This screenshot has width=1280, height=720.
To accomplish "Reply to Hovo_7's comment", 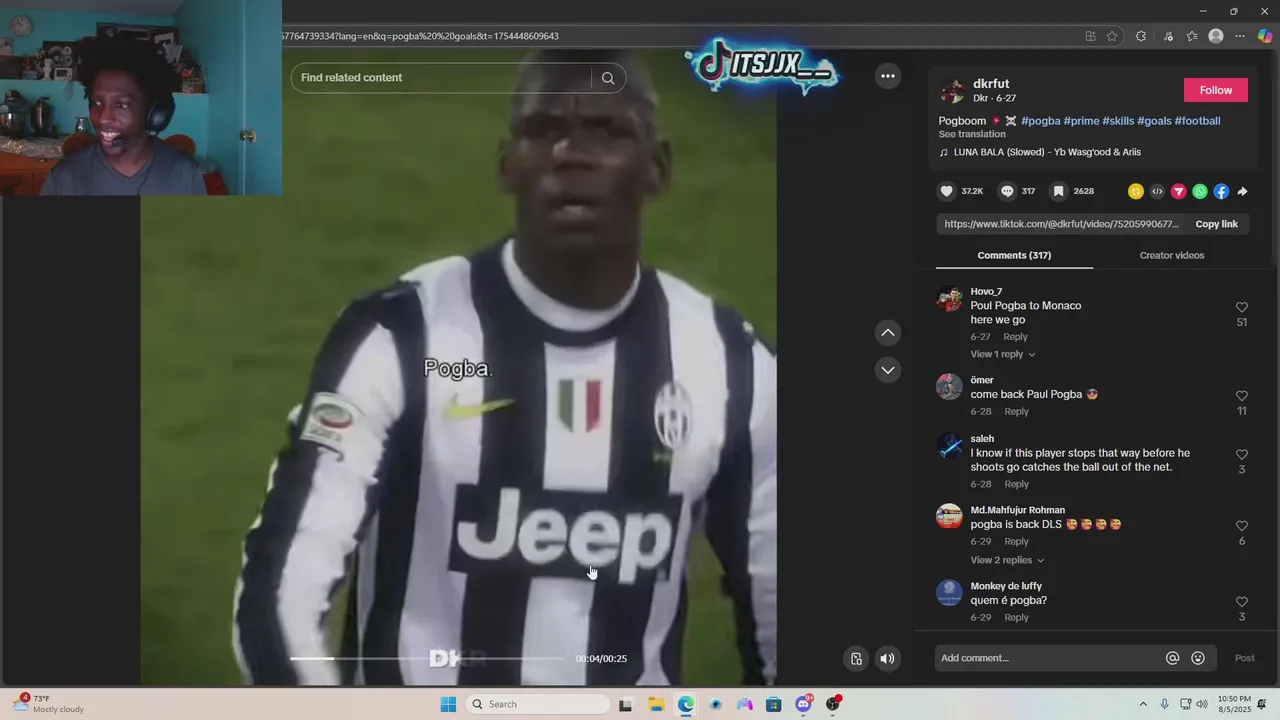I will pos(1015,337).
